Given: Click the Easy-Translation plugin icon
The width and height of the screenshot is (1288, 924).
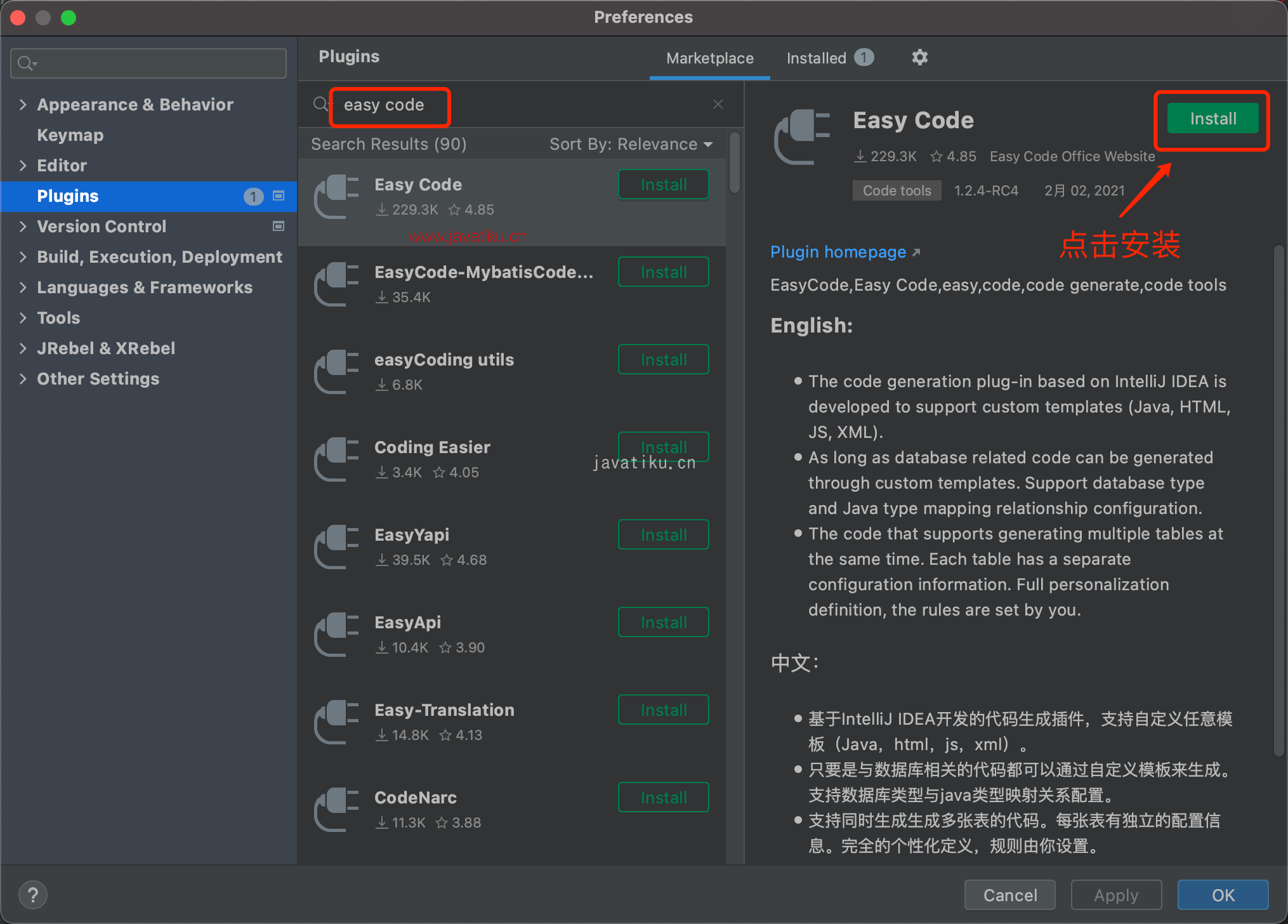Looking at the screenshot, I should [x=336, y=722].
